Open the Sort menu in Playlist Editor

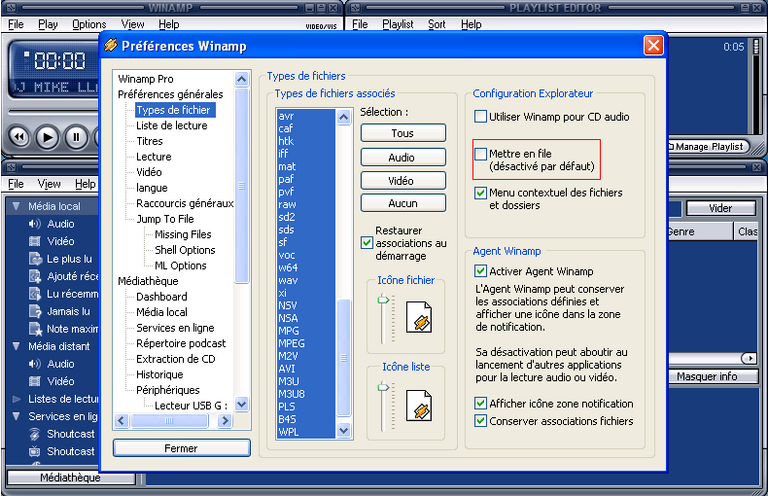pos(436,24)
